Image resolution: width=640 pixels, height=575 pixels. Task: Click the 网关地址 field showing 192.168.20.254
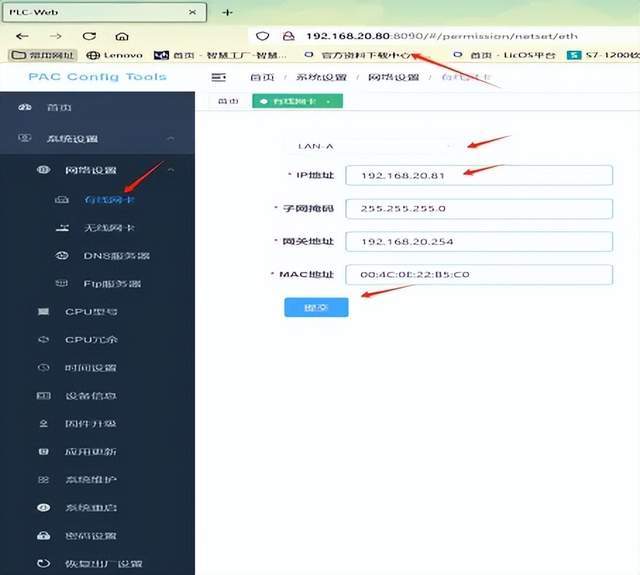(x=479, y=242)
